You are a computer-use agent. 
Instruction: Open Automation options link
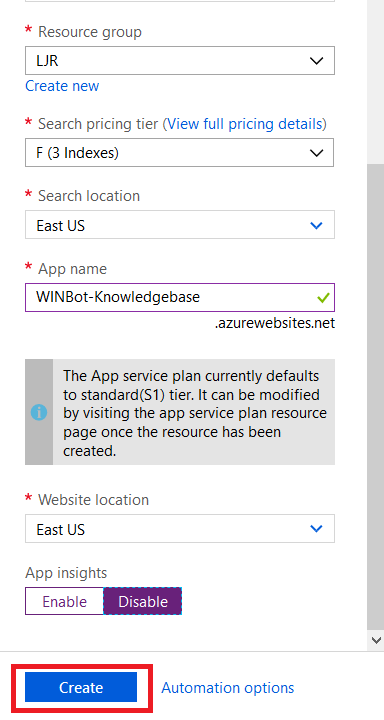tap(228, 688)
